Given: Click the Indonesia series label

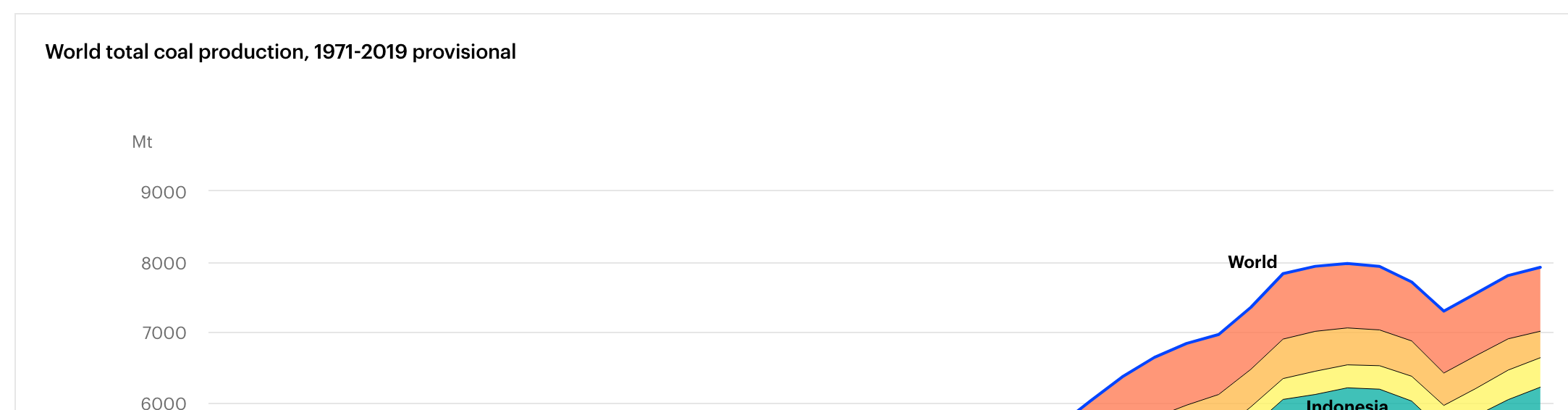Looking at the screenshot, I should (x=1346, y=404).
